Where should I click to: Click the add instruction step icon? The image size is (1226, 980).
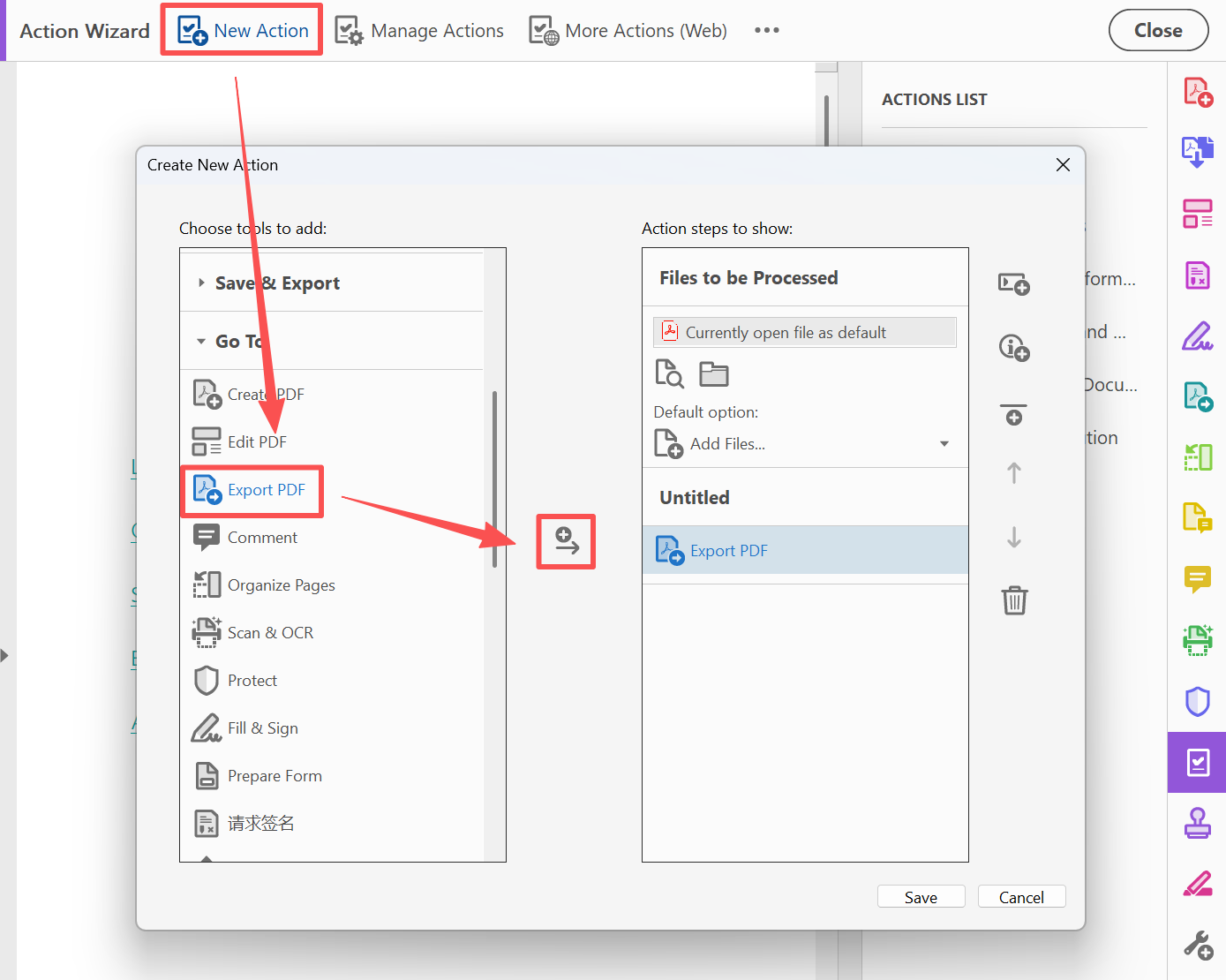pyautogui.click(x=1014, y=348)
